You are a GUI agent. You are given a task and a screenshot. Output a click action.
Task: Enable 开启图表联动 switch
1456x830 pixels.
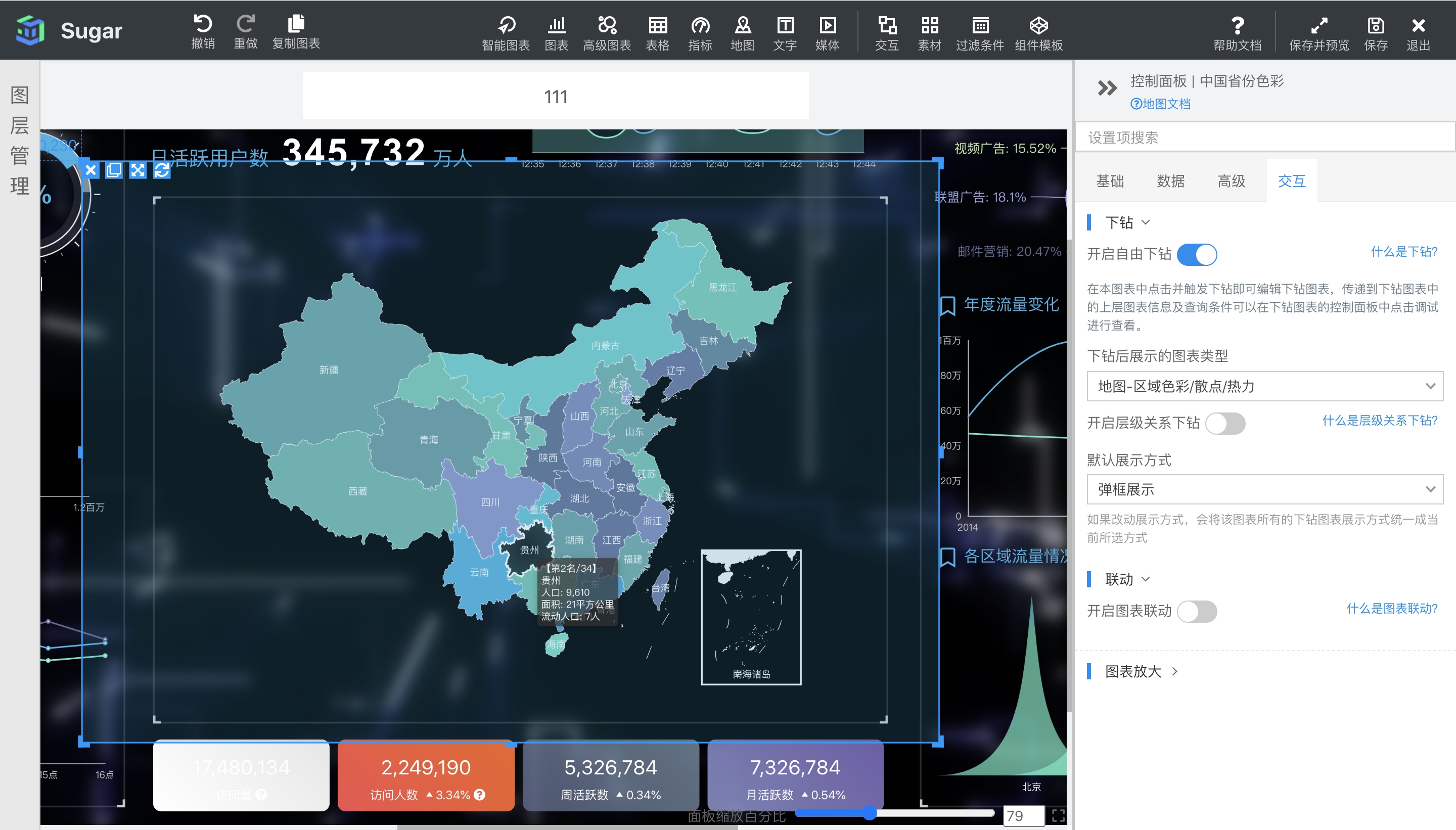click(1197, 611)
